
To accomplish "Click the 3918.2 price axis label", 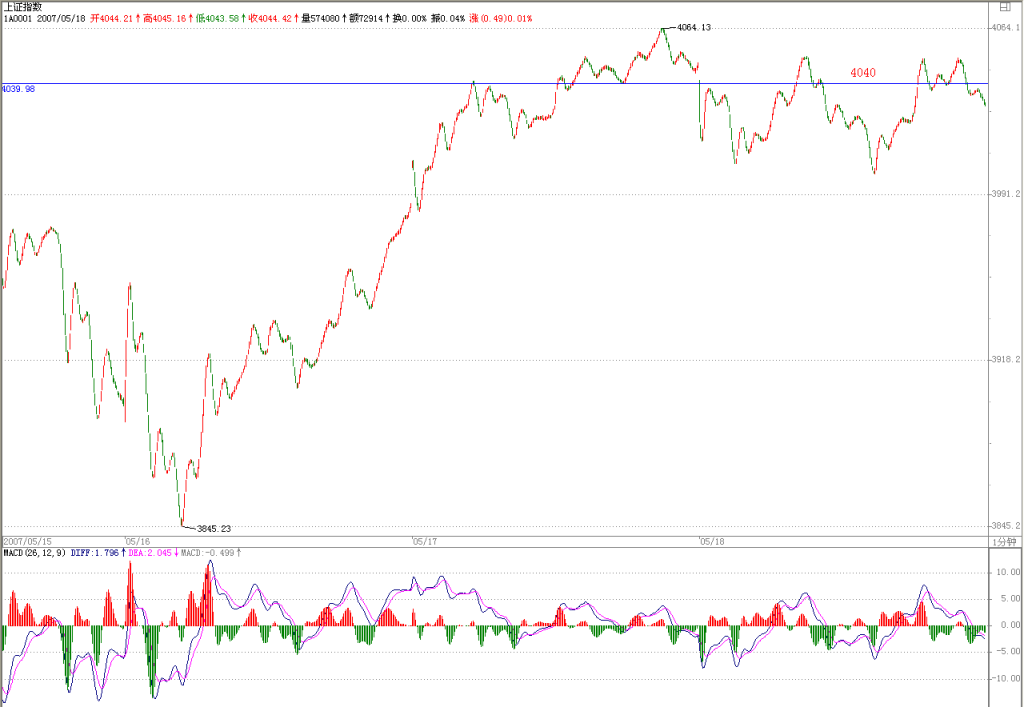I will pos(1006,360).
